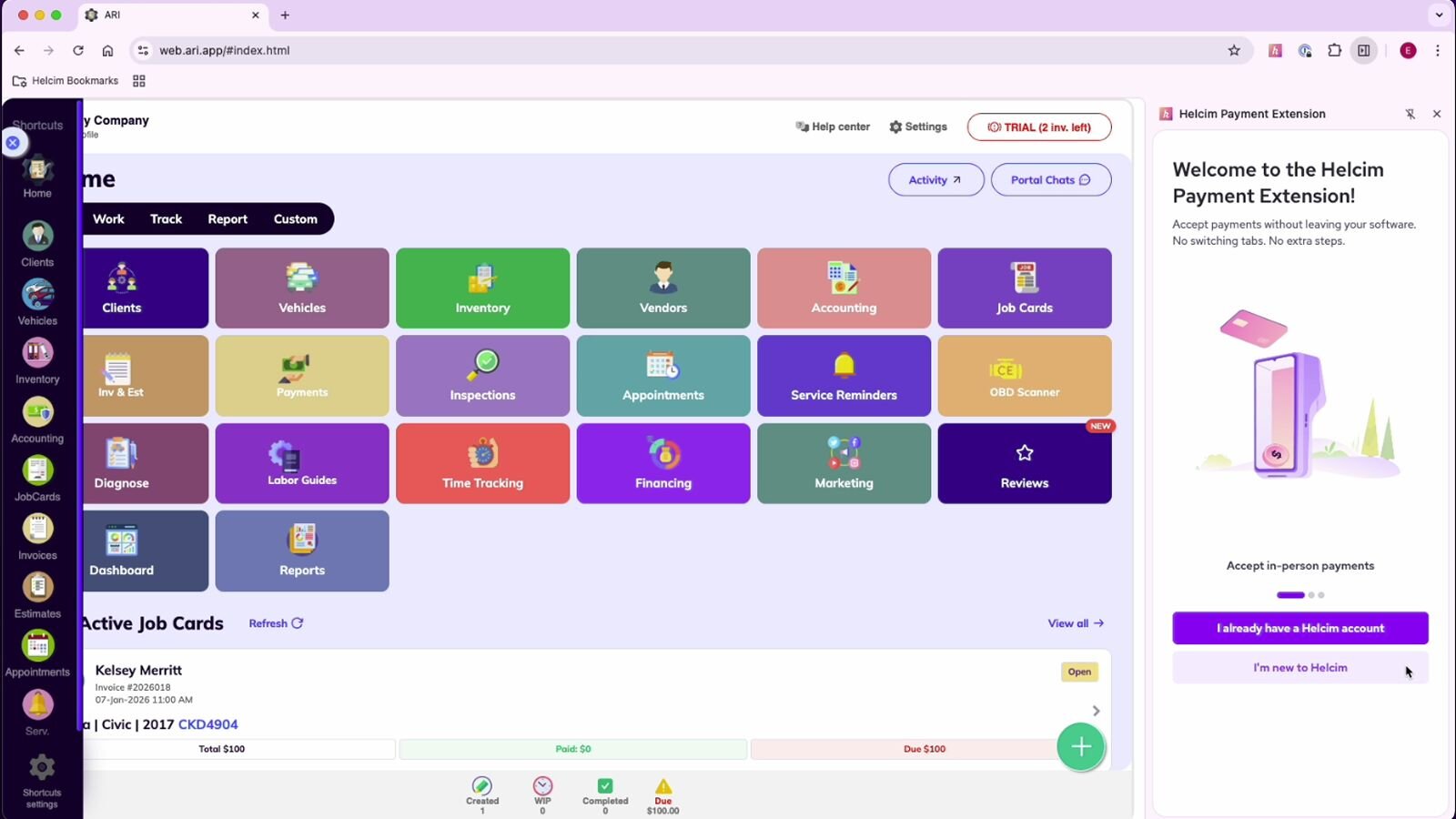Click the View all job cards link
Viewport: 1456px width, 819px height.
[x=1075, y=623]
